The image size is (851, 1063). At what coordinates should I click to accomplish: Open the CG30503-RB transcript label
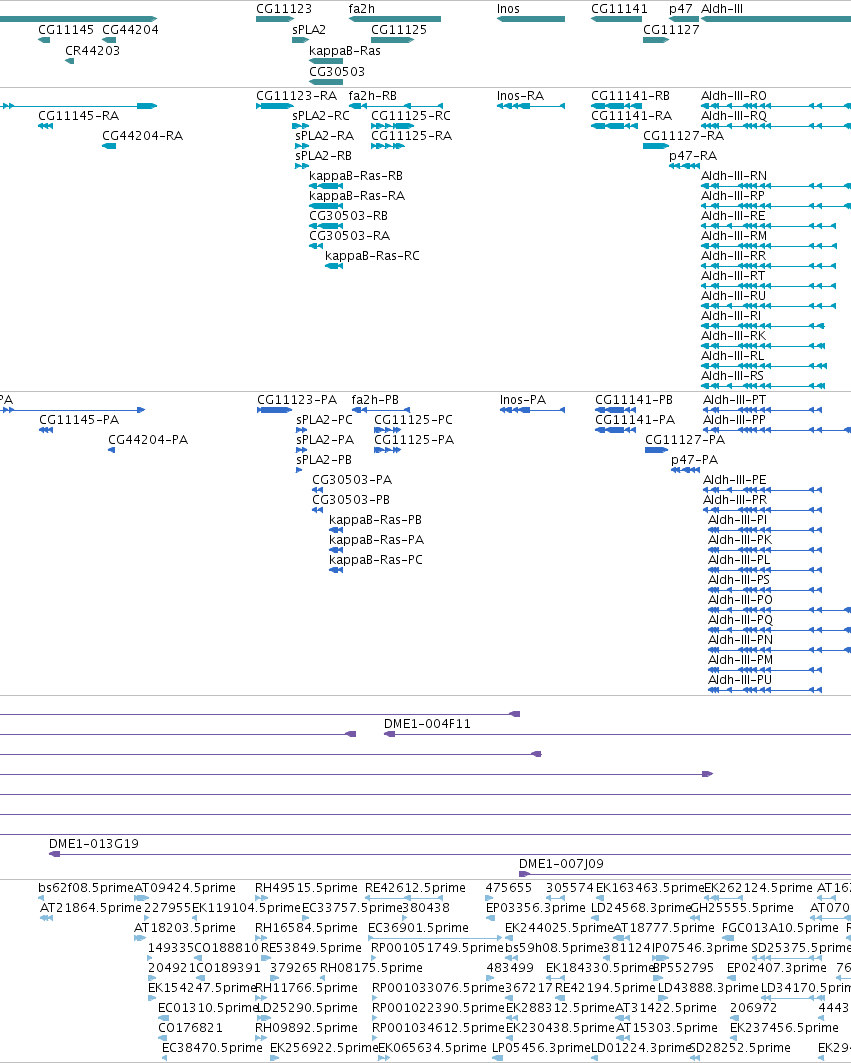(349, 216)
